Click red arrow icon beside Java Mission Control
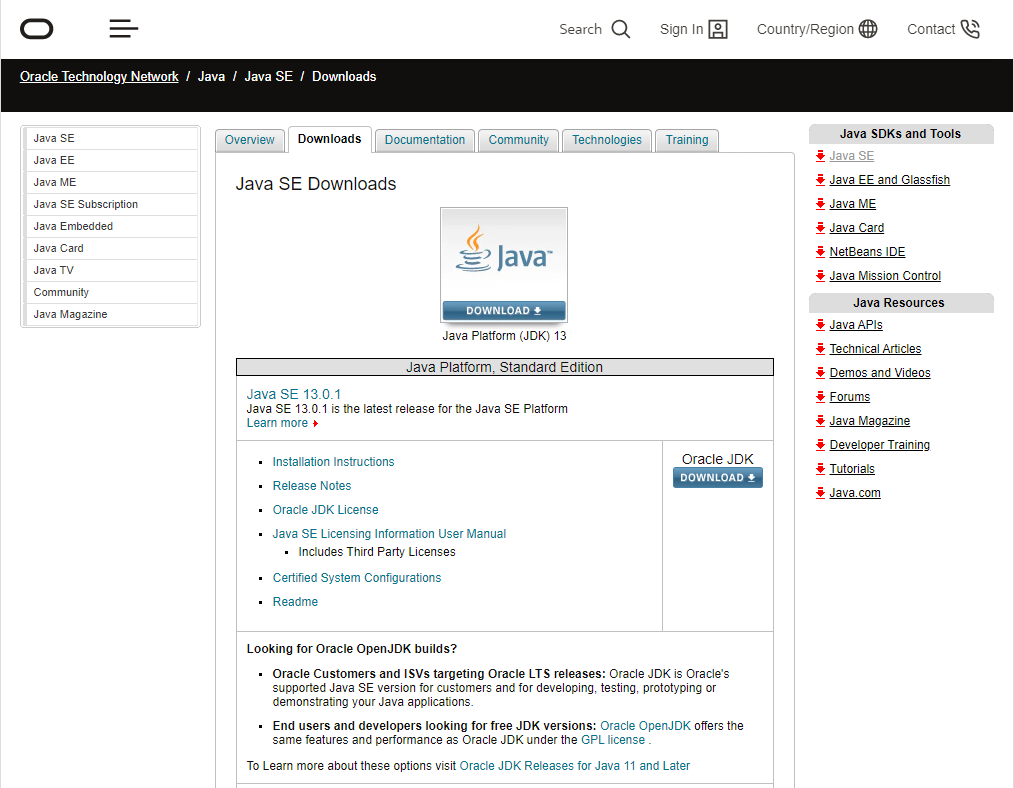 [x=820, y=275]
